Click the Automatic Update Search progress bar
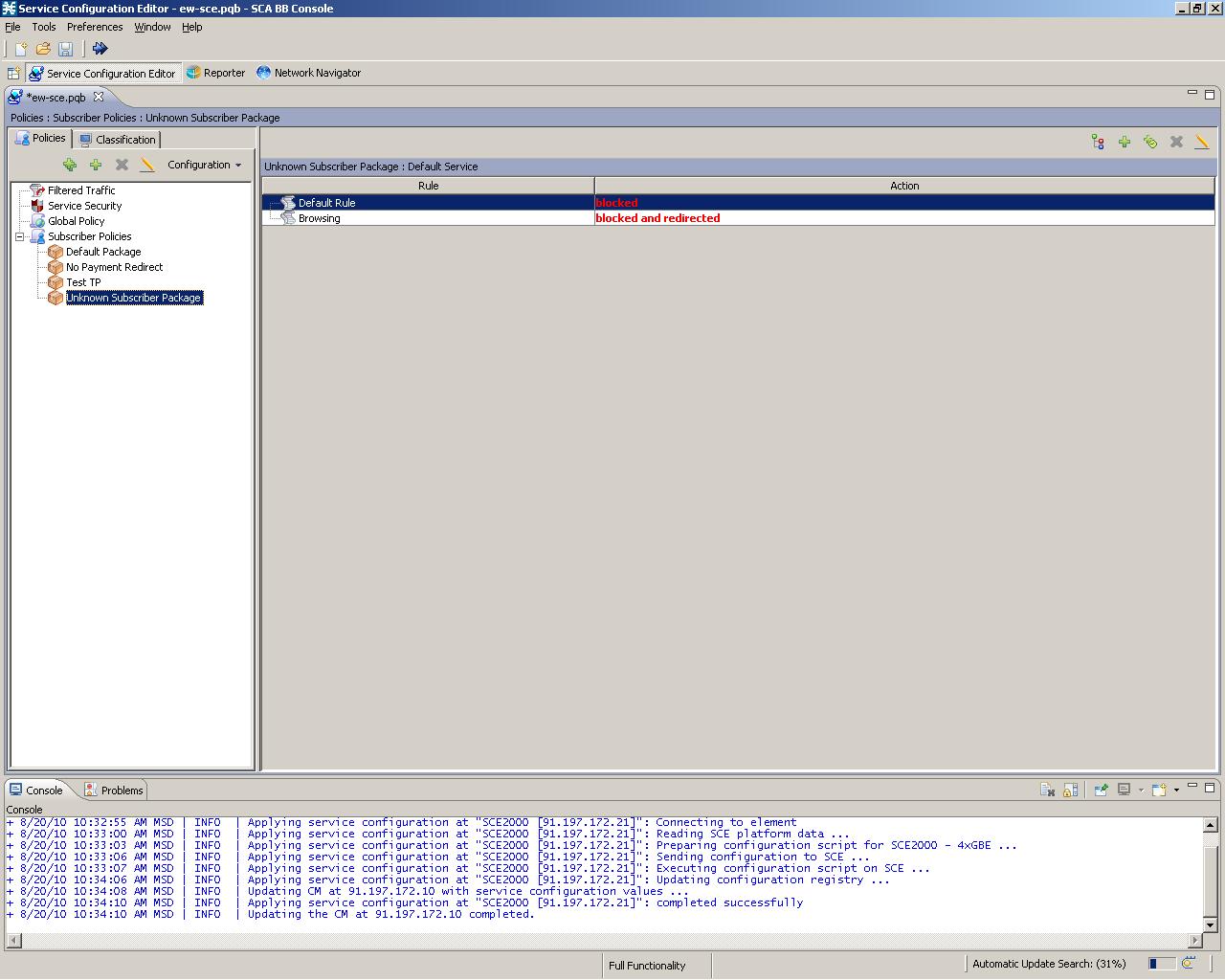The height and width of the screenshot is (980, 1225). pos(1162,964)
